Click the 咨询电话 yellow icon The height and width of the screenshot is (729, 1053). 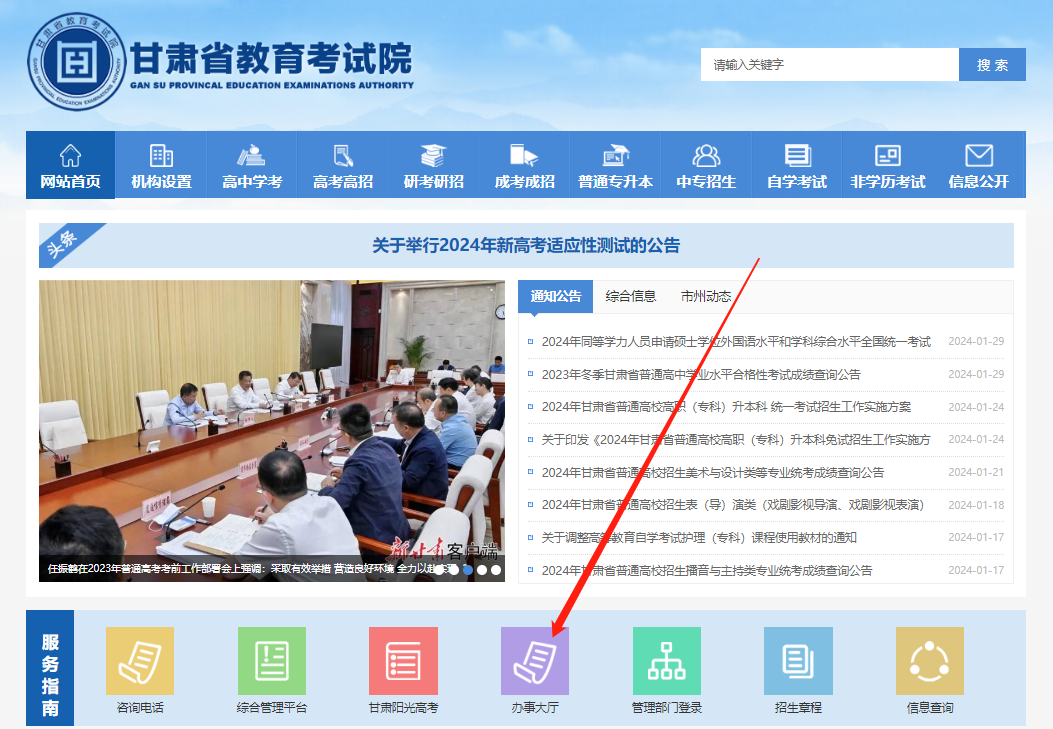(140, 661)
